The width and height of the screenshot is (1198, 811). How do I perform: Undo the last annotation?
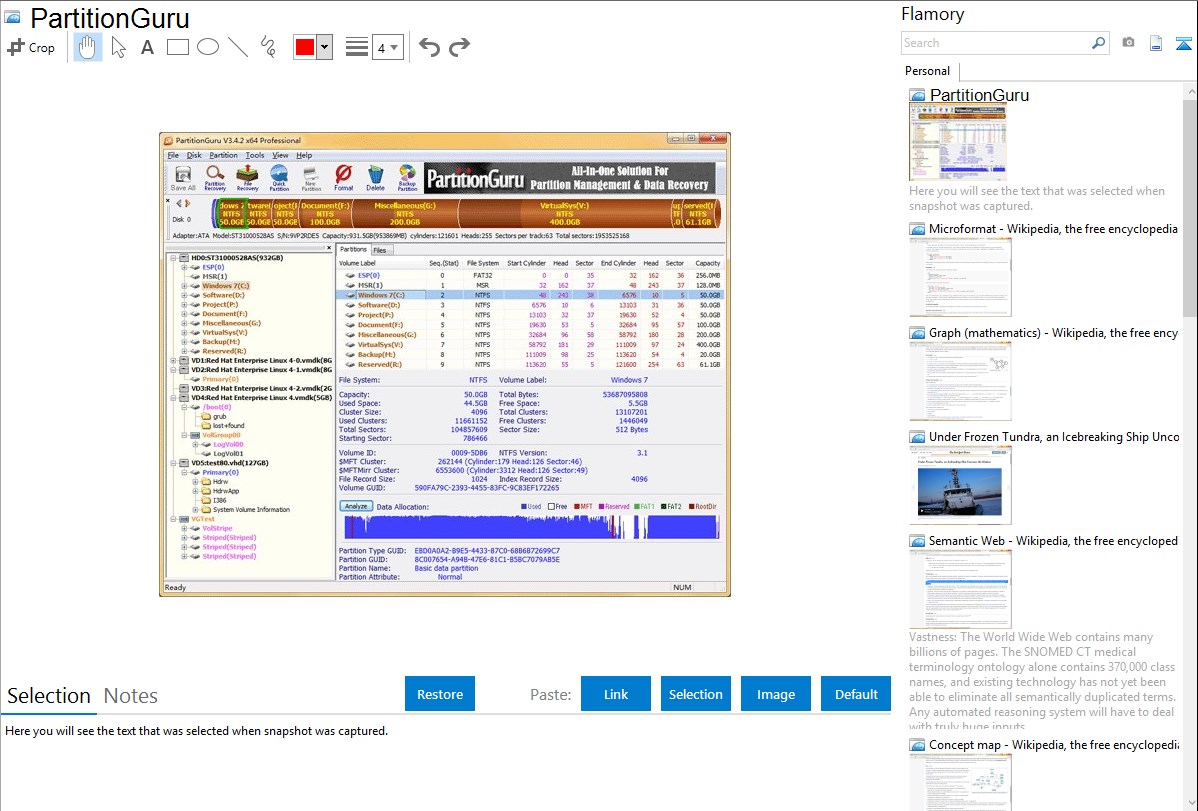point(429,47)
